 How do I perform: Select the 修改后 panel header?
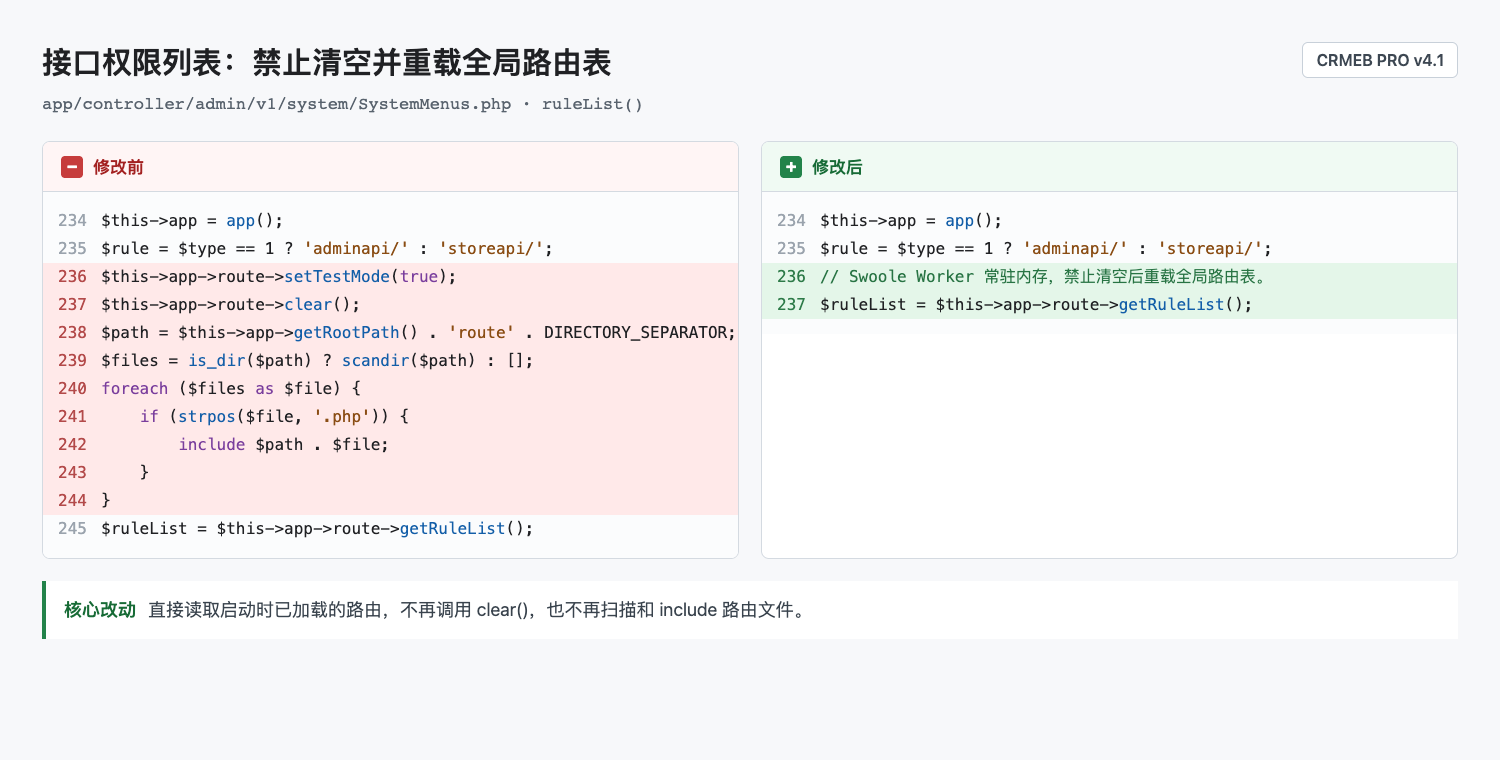pos(1109,167)
